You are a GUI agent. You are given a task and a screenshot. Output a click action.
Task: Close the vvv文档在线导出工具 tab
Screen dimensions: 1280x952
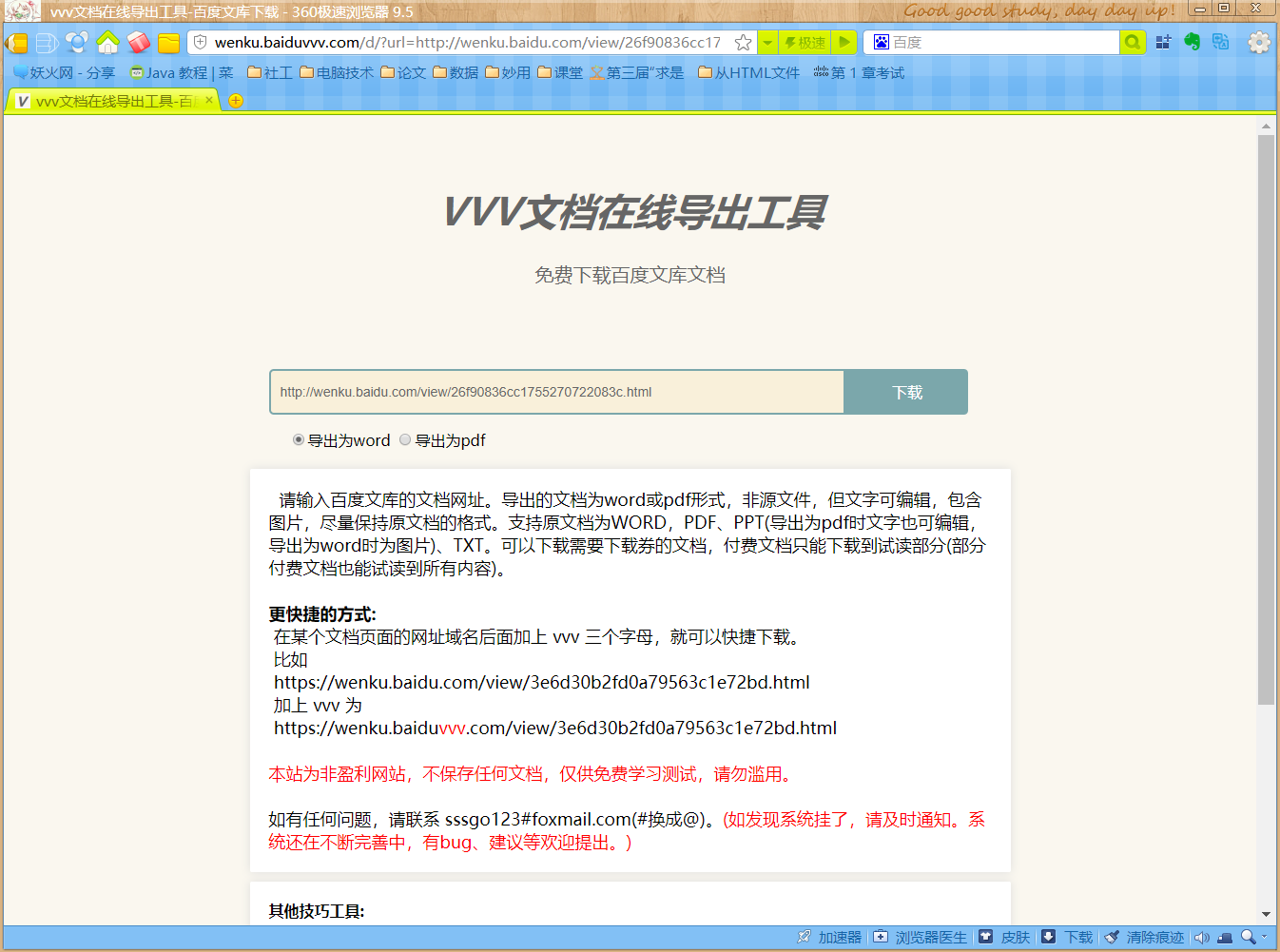210,100
